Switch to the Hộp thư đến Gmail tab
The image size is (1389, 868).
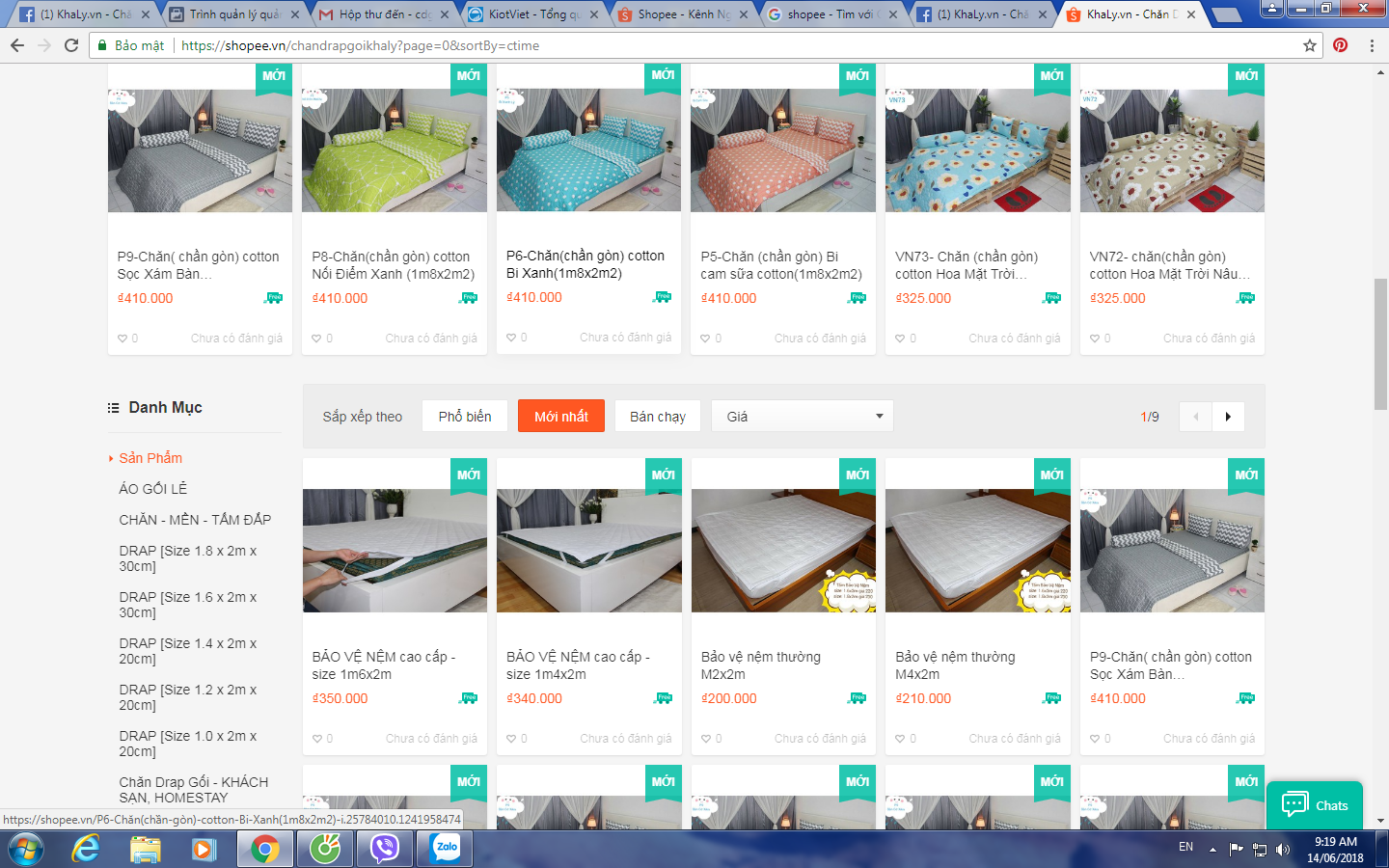(384, 14)
